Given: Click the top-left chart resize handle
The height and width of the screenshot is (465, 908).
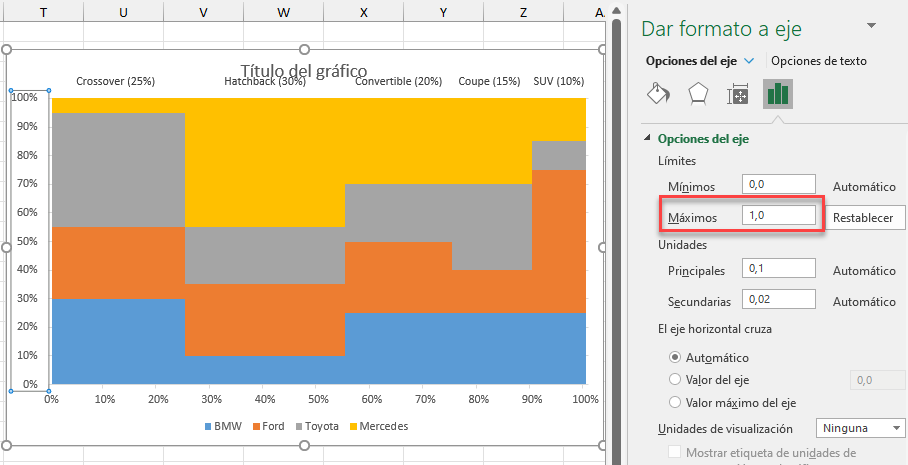Looking at the screenshot, I should (x=7, y=50).
